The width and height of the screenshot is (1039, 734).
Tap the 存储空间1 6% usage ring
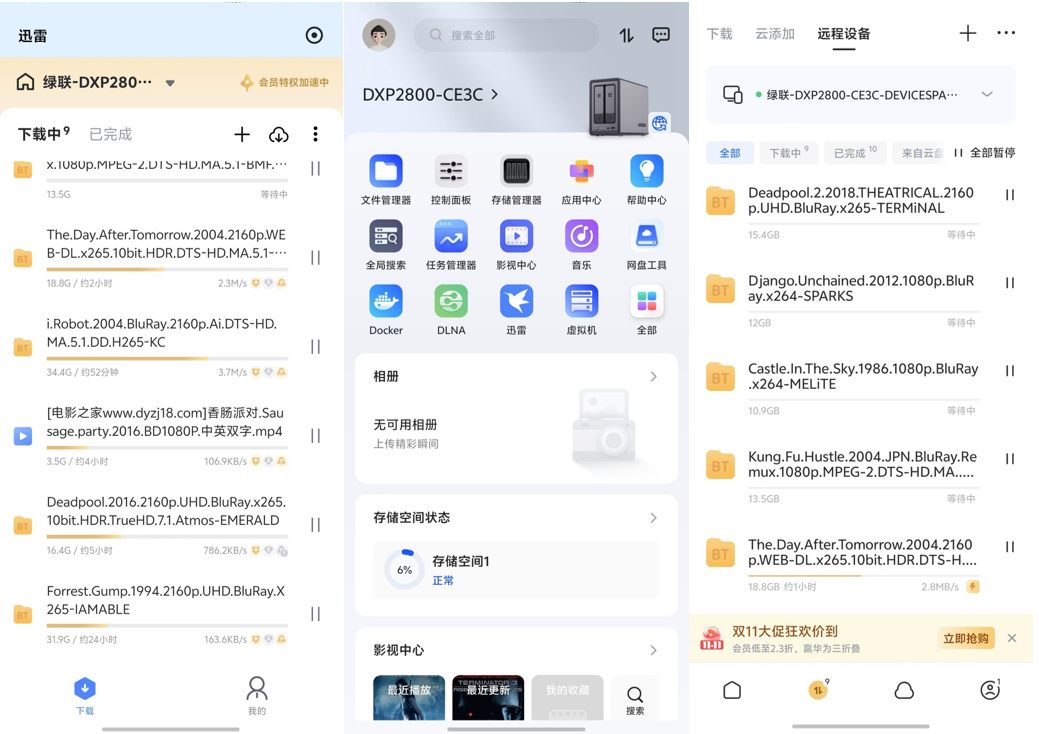pyautogui.click(x=404, y=570)
